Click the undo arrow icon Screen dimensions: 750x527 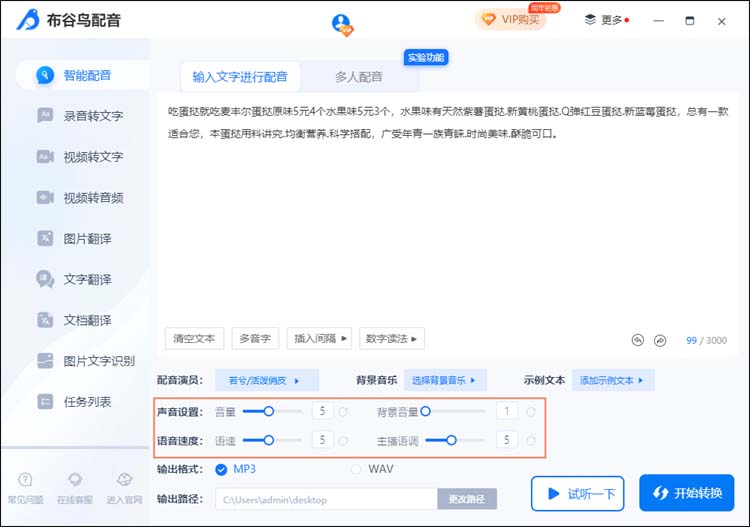[x=638, y=340]
